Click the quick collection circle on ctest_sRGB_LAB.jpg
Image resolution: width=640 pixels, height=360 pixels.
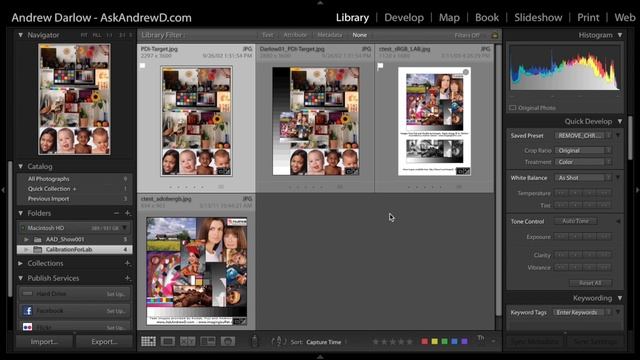pos(466,72)
